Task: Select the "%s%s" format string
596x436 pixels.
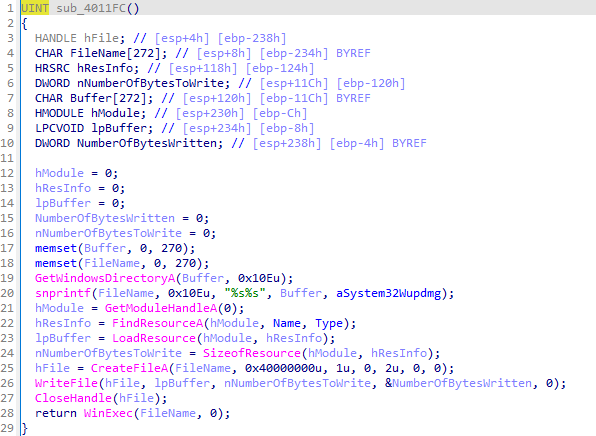Action: point(245,293)
